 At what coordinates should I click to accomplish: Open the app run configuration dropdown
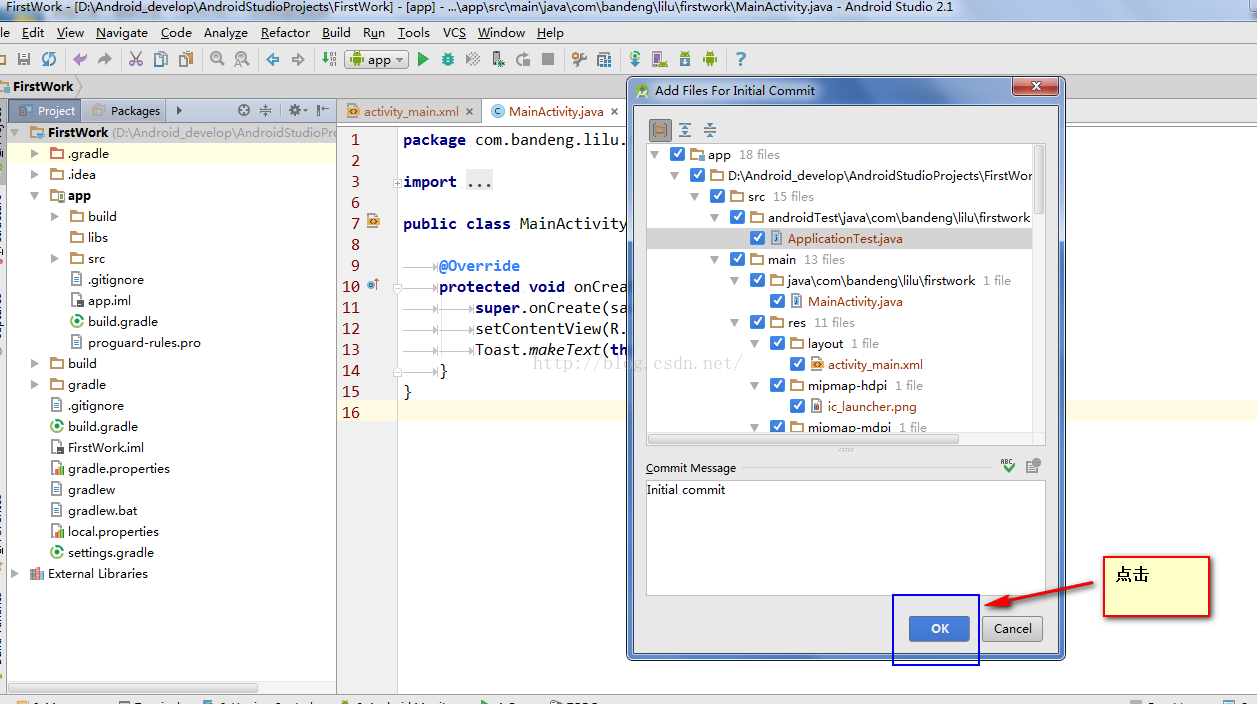click(x=377, y=60)
